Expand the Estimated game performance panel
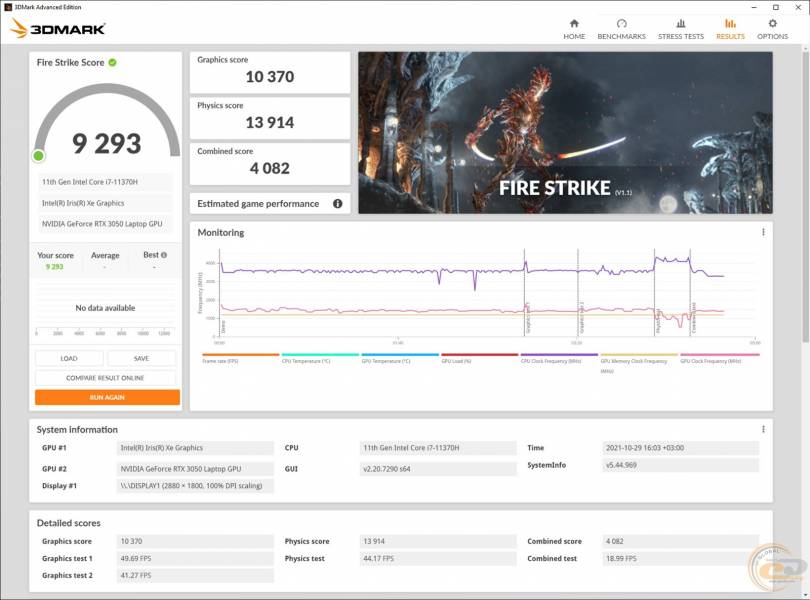 270,204
